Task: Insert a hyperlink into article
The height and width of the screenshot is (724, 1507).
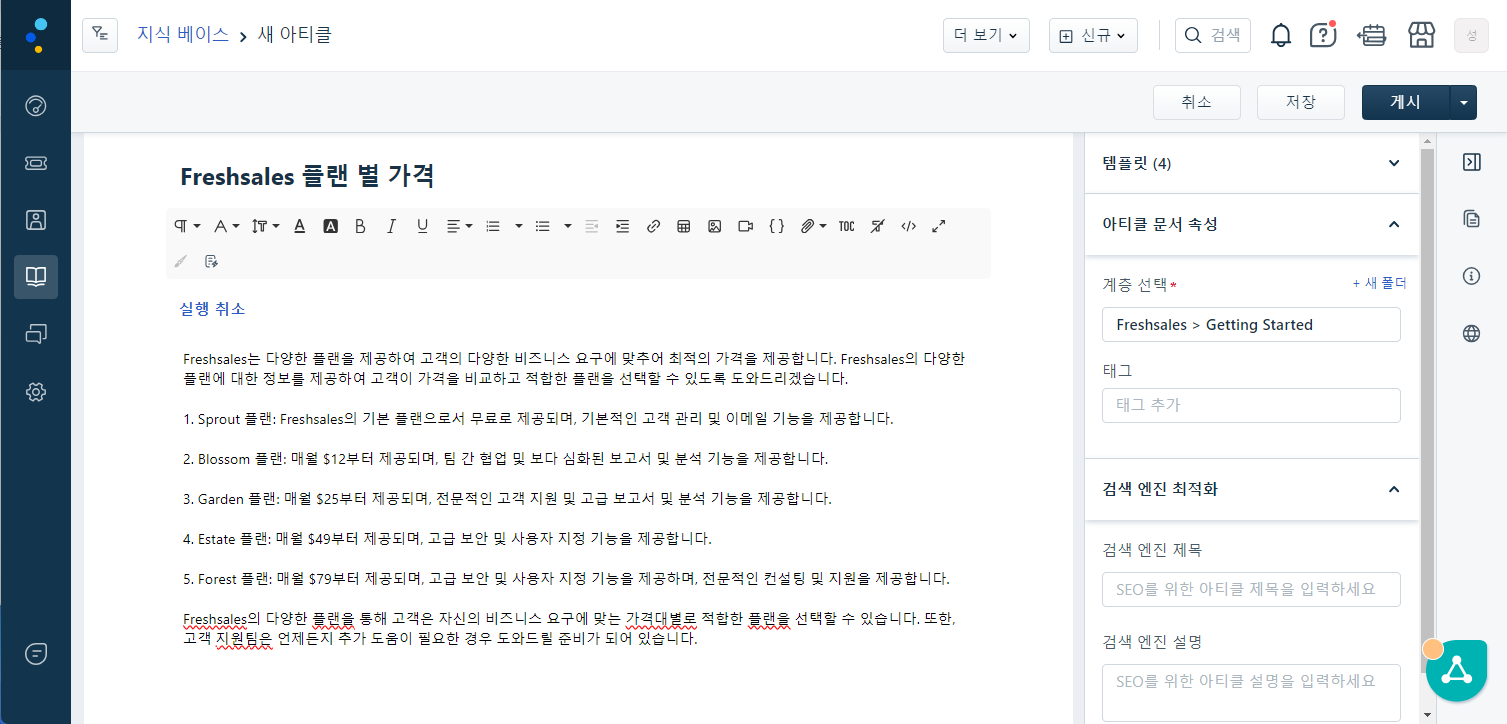Action: pos(653,226)
